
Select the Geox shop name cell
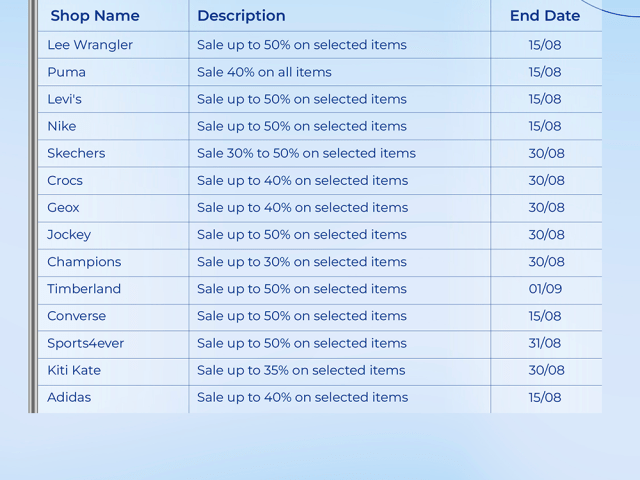pyautogui.click(x=63, y=207)
